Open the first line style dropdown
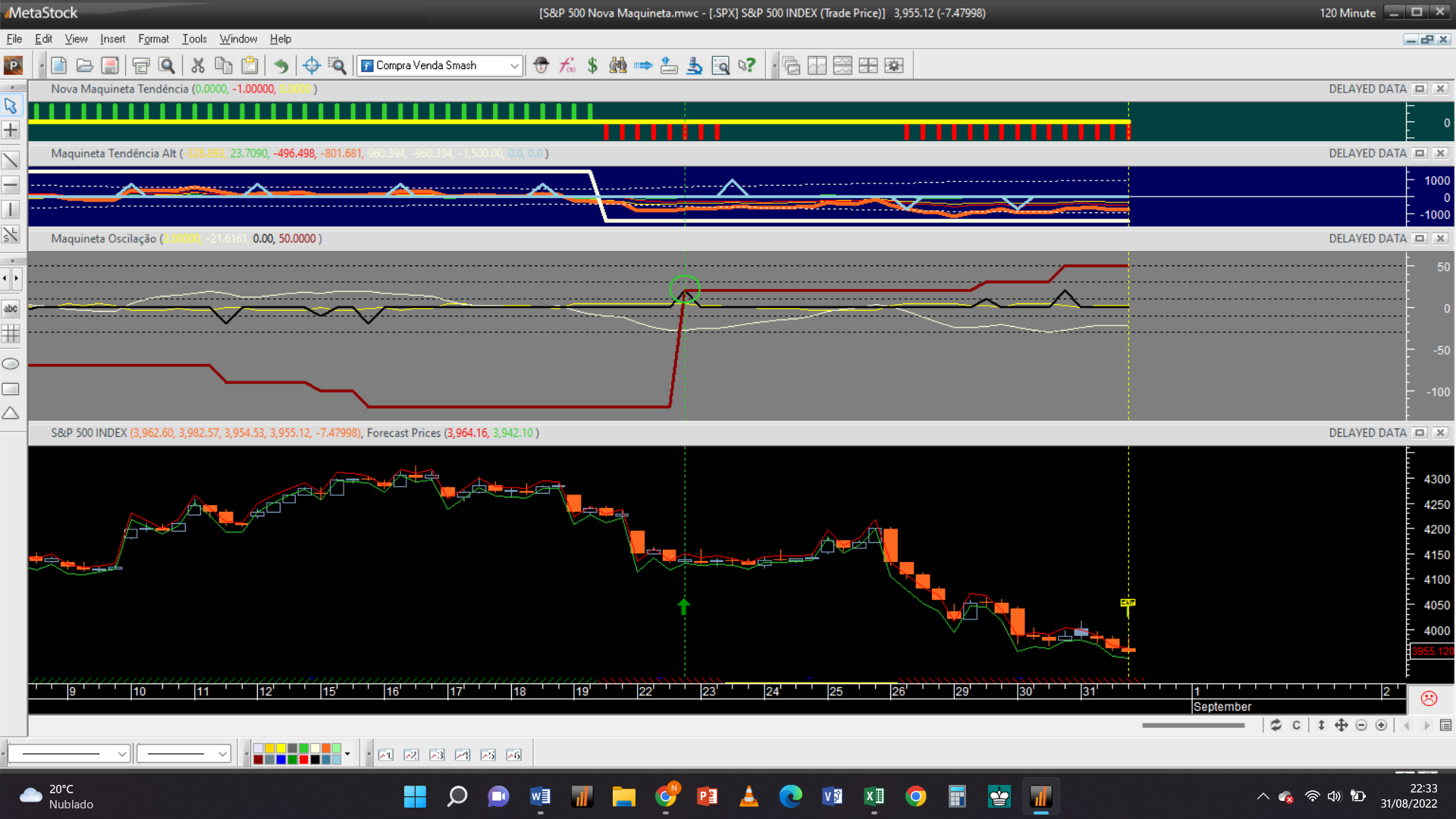Viewport: 1456px width, 819px height. [x=121, y=754]
